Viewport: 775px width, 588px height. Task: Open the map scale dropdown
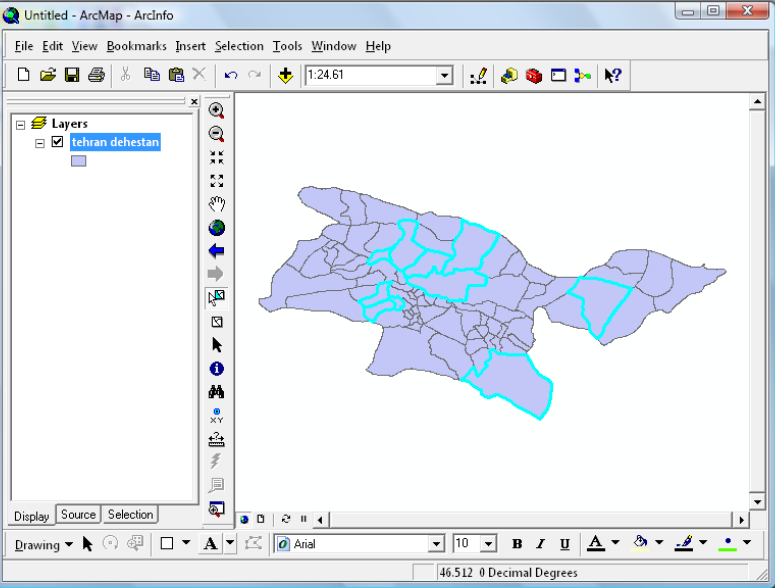click(x=444, y=76)
